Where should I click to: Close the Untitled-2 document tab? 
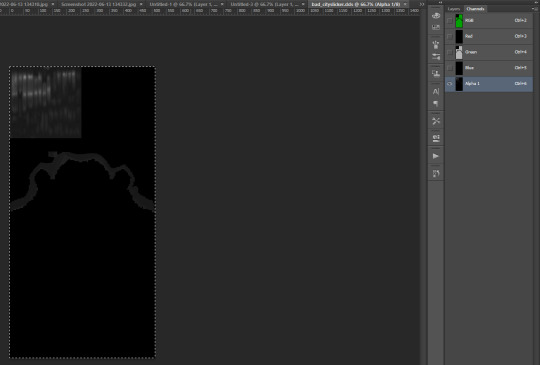click(x=303, y=4)
